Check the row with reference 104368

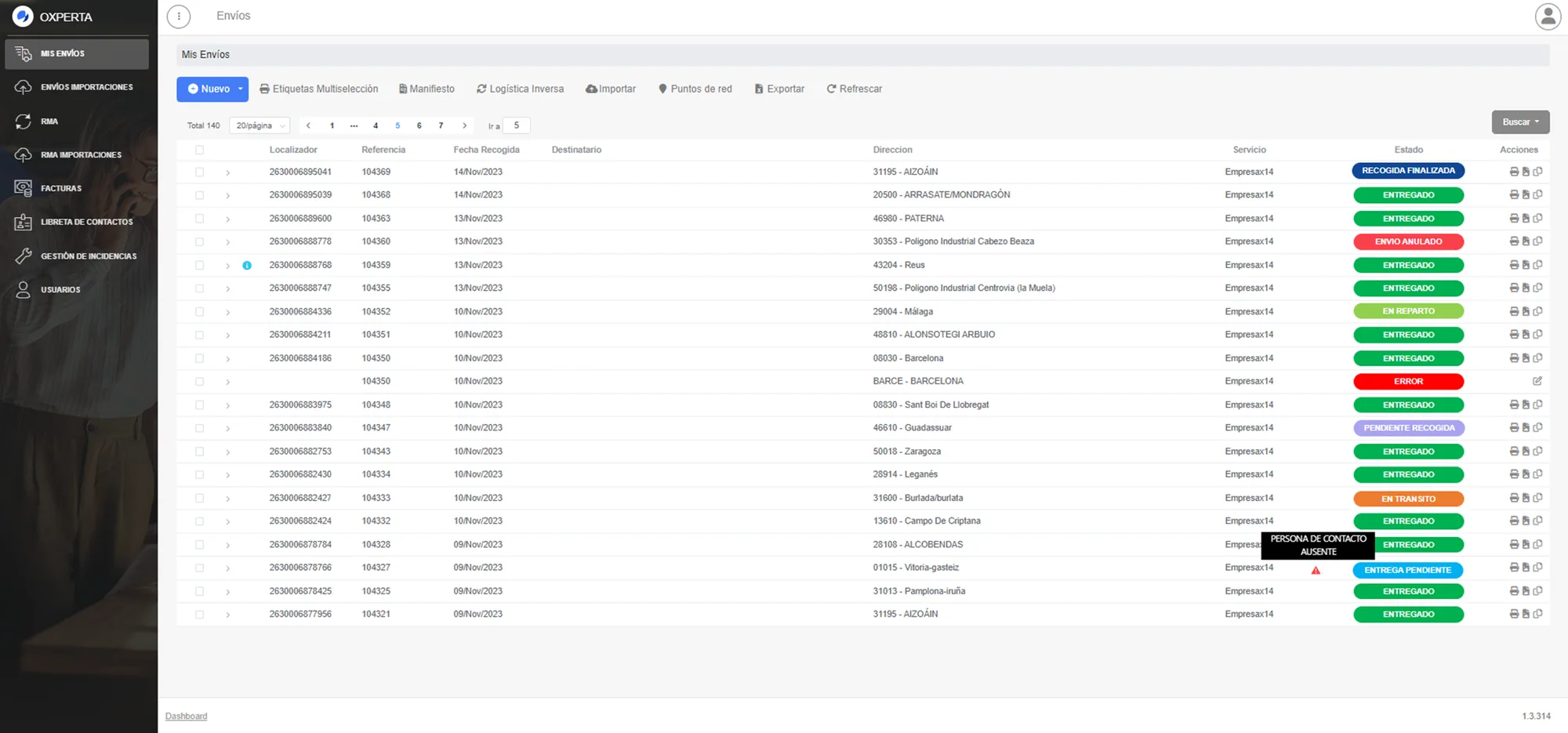199,194
